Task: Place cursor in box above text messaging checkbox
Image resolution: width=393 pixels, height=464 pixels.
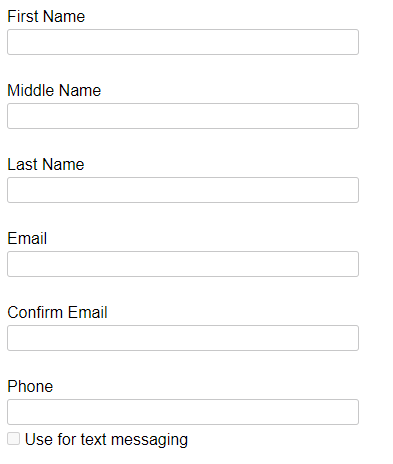Action: pyautogui.click(x=183, y=412)
